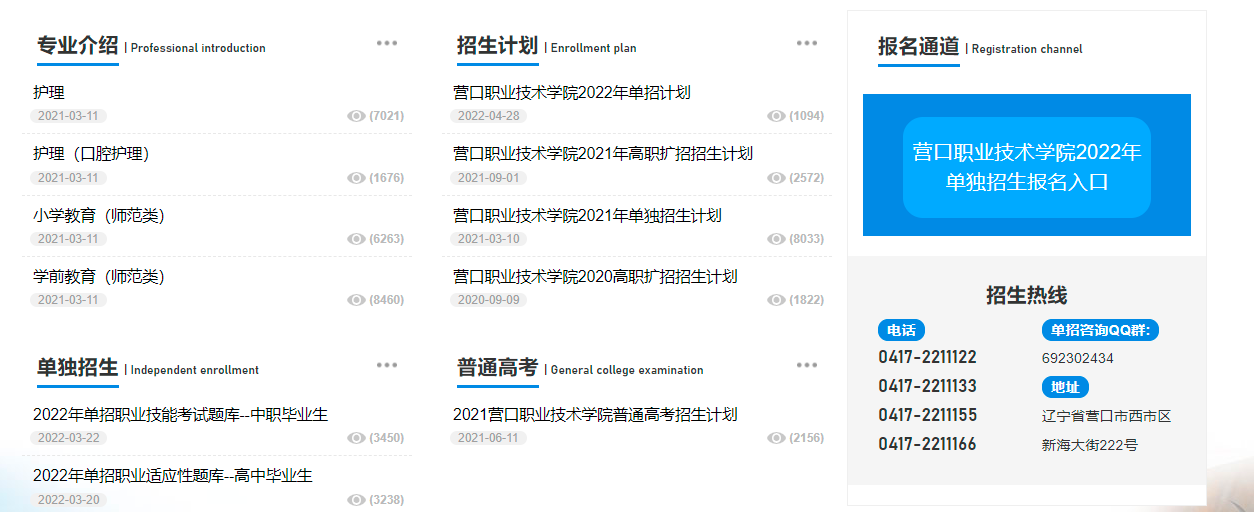This screenshot has height=512, width=1254.
Task: Click the 专业介绍 section heading
Action: pyautogui.click(x=78, y=46)
